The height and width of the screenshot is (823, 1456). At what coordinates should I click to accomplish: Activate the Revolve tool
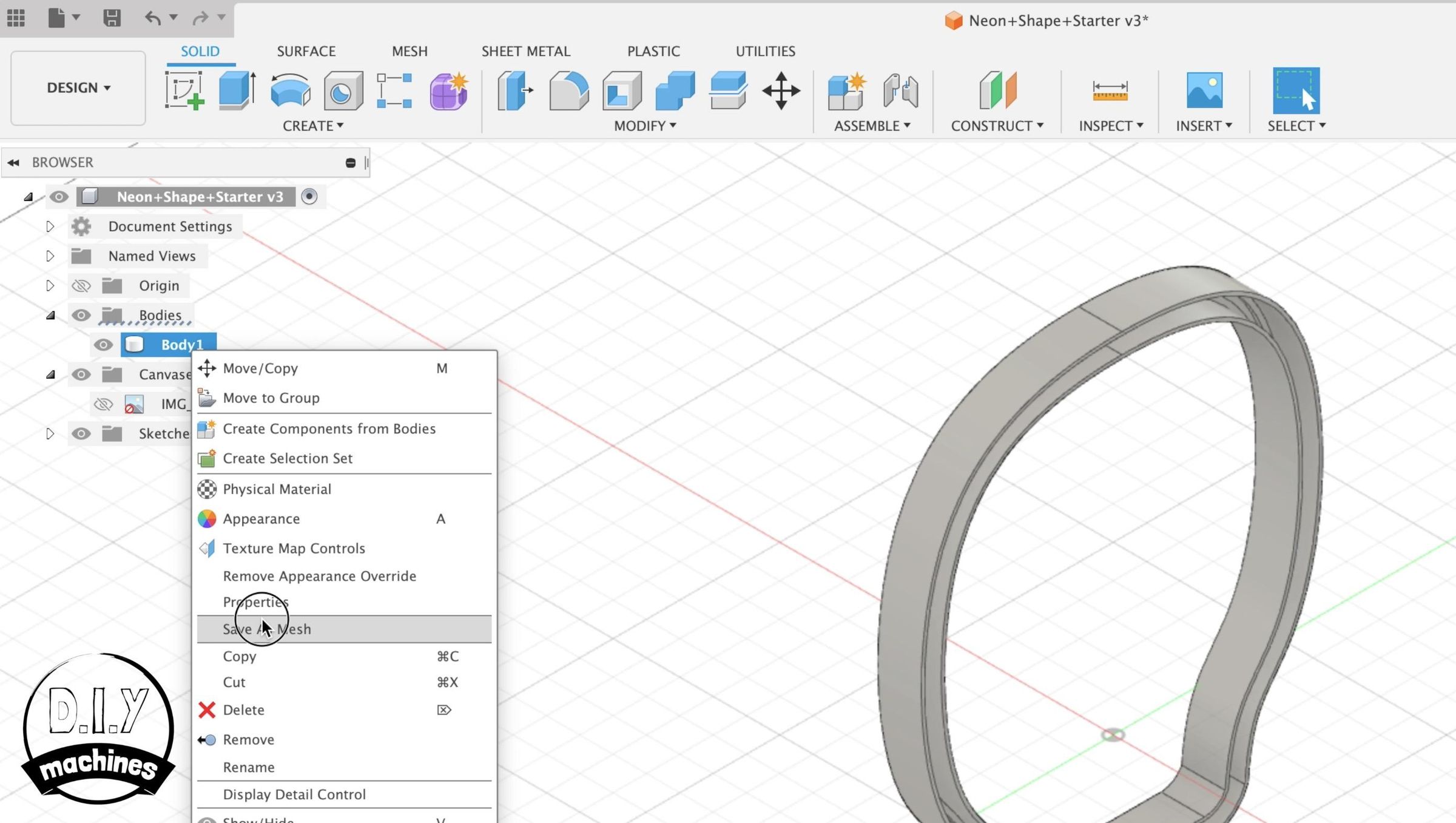(291, 91)
